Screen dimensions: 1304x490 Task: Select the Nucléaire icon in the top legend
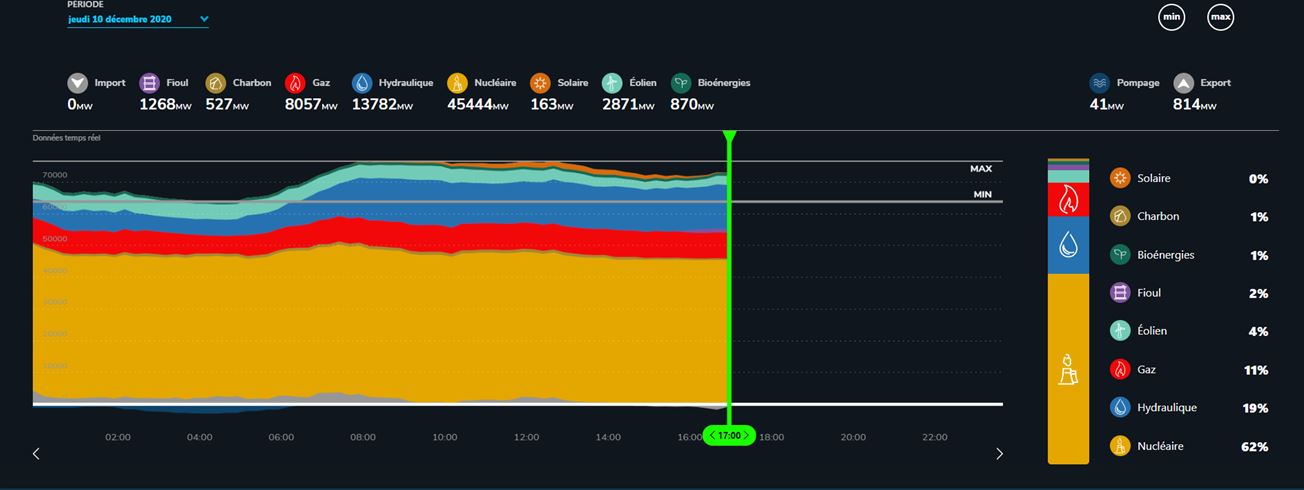coord(458,84)
